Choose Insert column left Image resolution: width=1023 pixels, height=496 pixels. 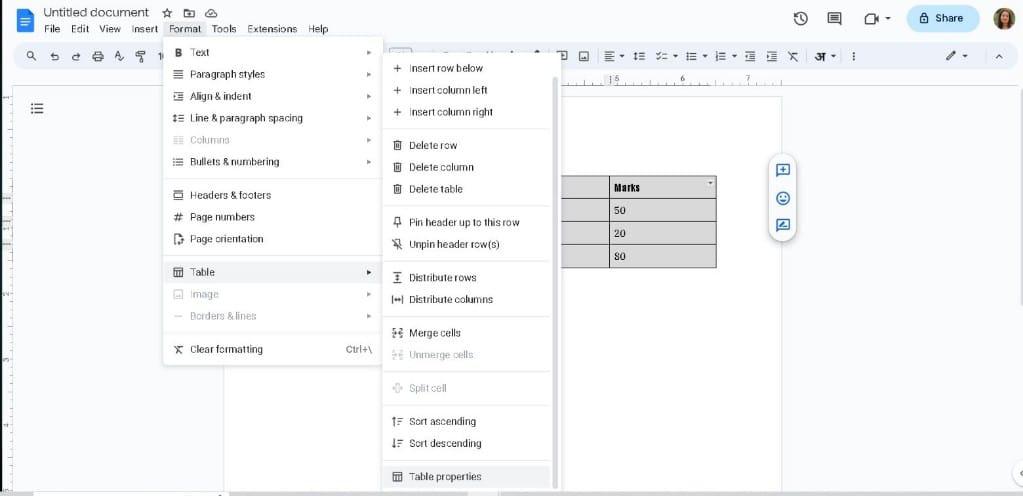click(467, 90)
